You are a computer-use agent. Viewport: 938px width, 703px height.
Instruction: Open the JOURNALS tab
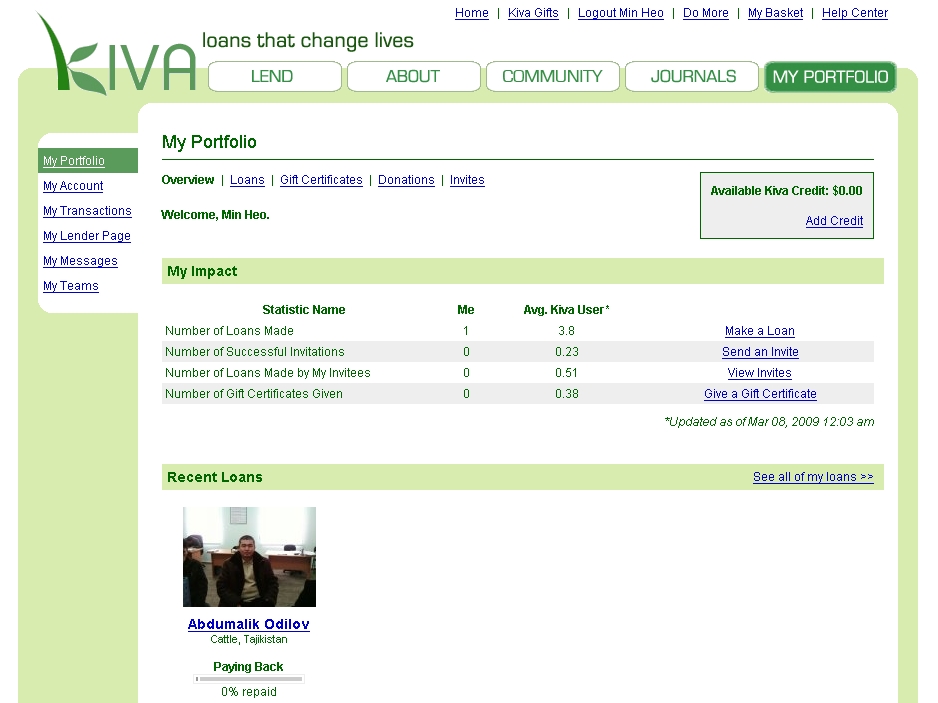(x=692, y=77)
